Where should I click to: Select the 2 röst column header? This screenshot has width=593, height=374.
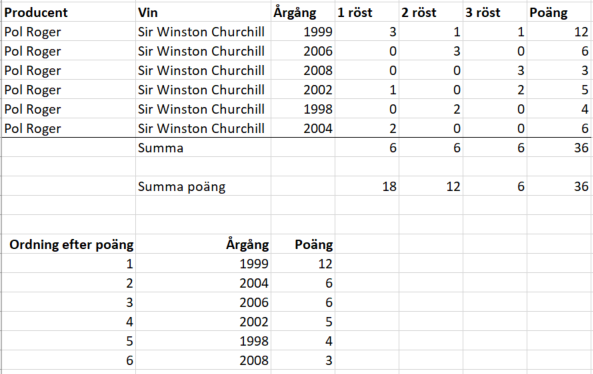click(x=431, y=12)
